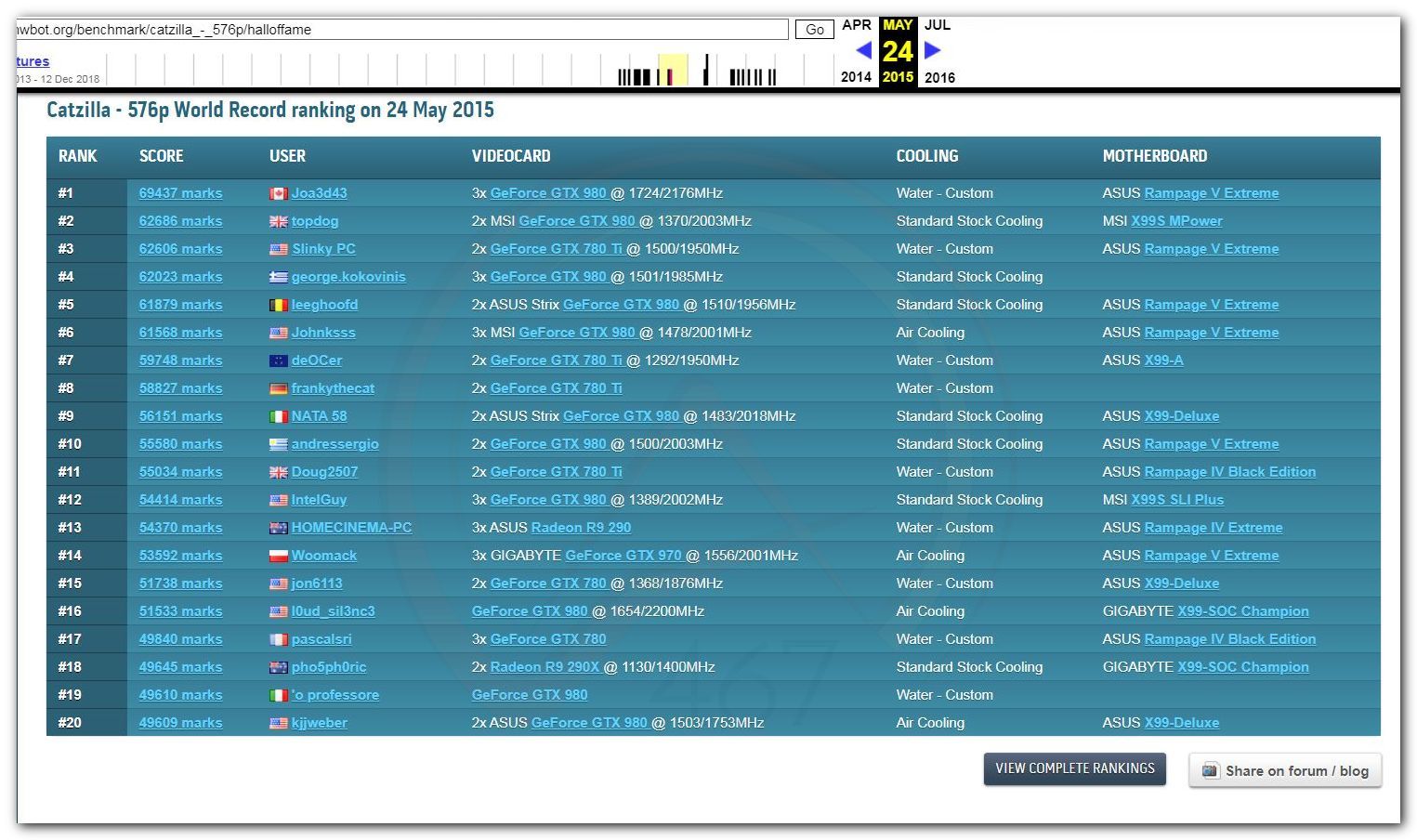This screenshot has height=840, width=1417.
Task: Select JUL month in Wayback calendar header
Action: [938, 25]
